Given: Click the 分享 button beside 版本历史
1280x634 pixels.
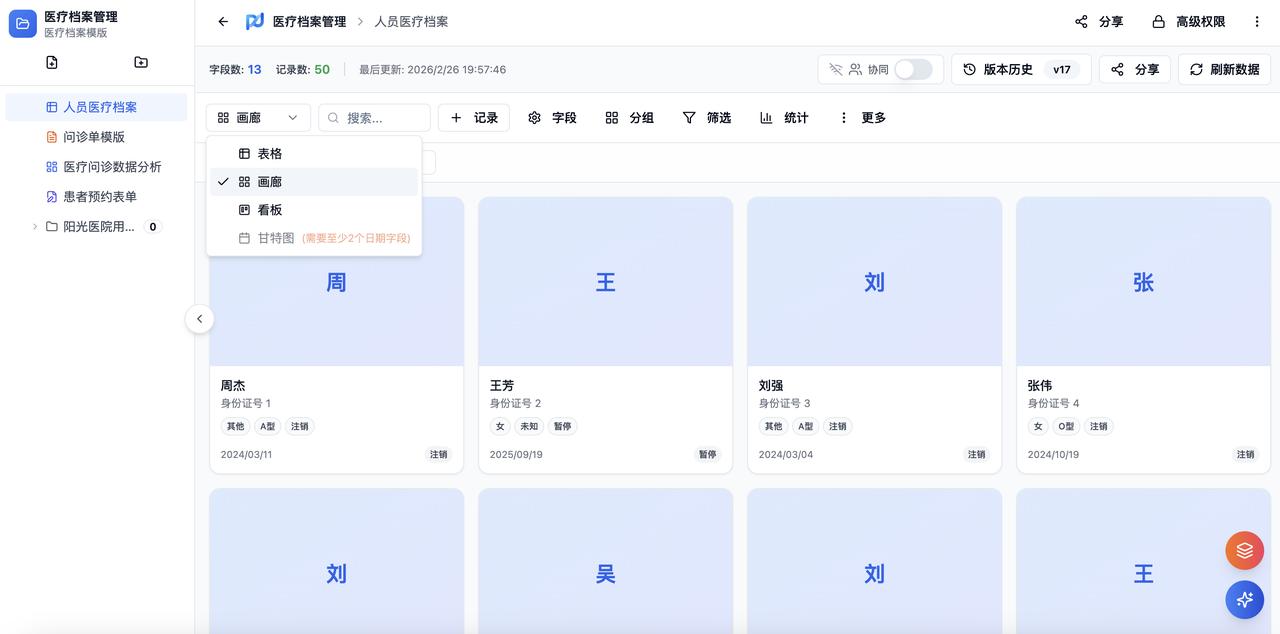Looking at the screenshot, I should tap(1135, 69).
